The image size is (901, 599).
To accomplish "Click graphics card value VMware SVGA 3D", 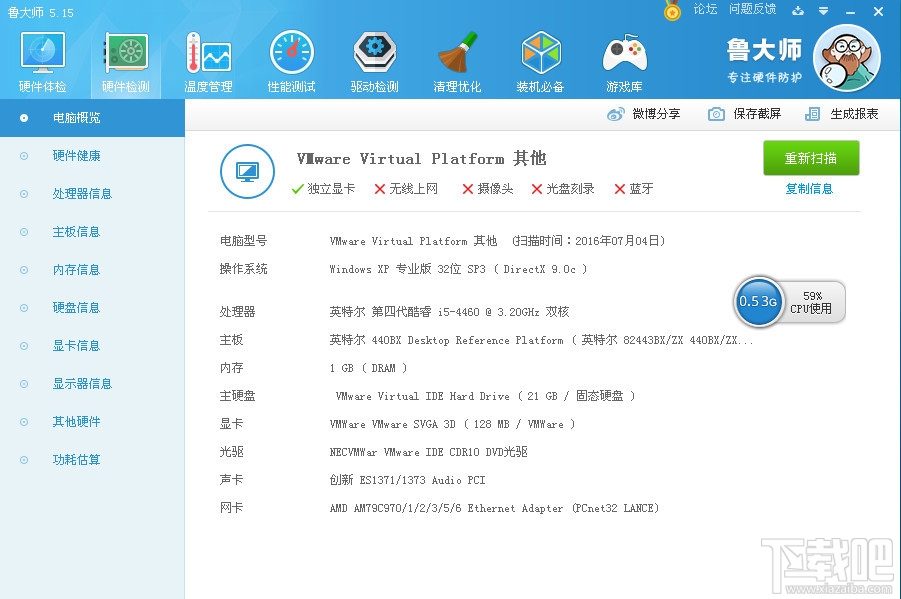I will 452,424.
